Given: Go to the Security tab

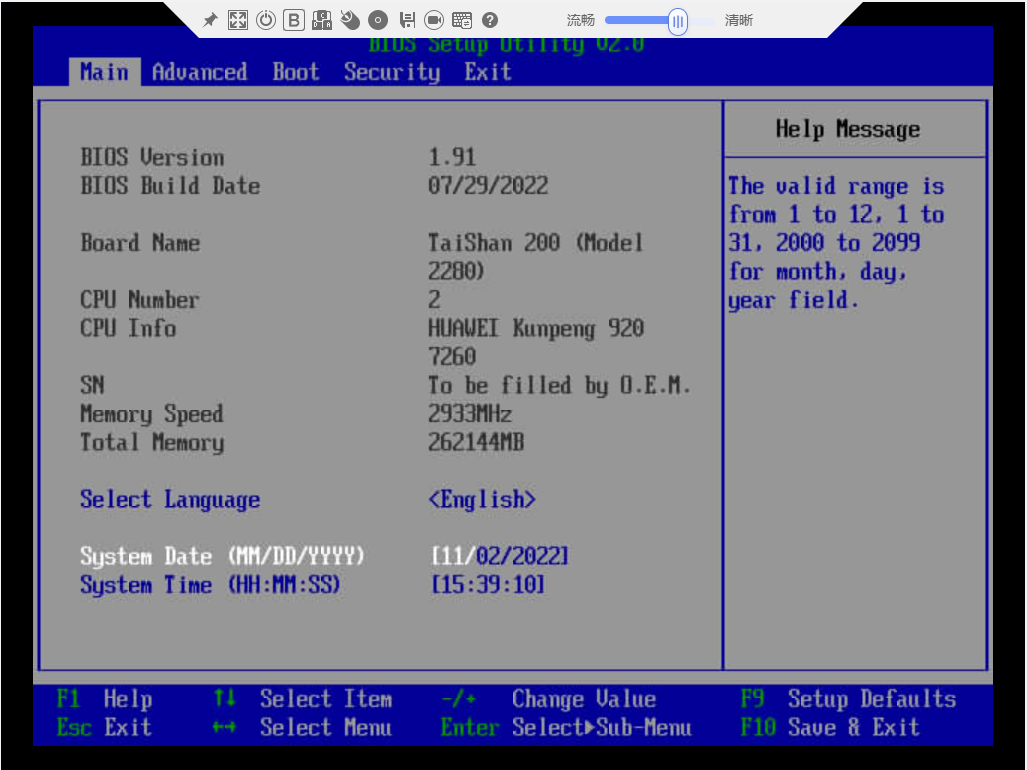Looking at the screenshot, I should pyautogui.click(x=392, y=71).
